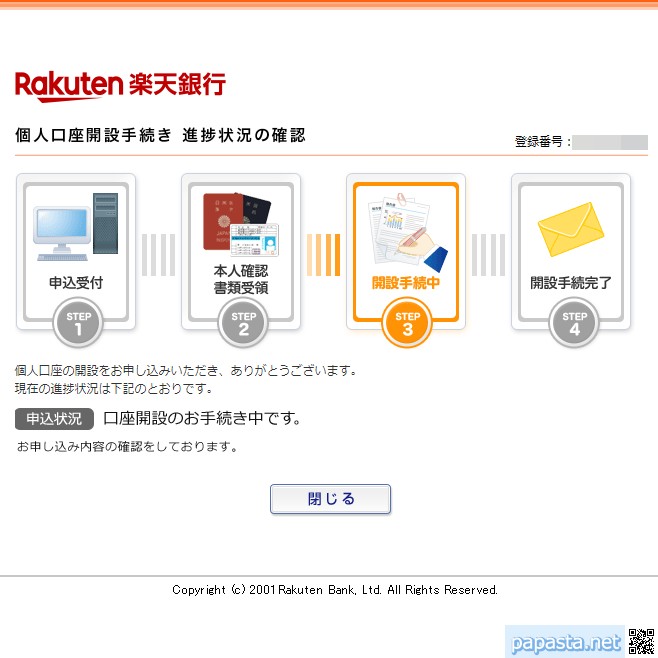
Task: Click the Rakuten 楽天銀行 logo
Action: [x=120, y=86]
